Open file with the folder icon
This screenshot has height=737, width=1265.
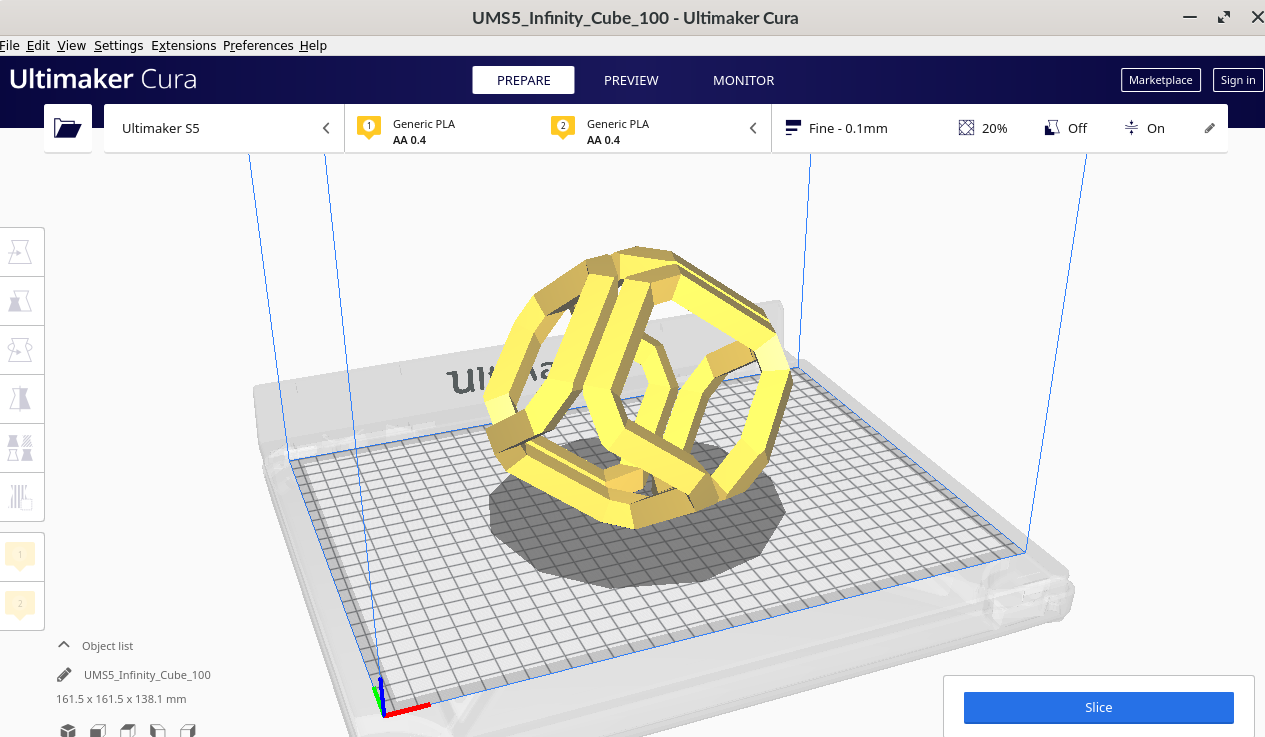(x=68, y=128)
